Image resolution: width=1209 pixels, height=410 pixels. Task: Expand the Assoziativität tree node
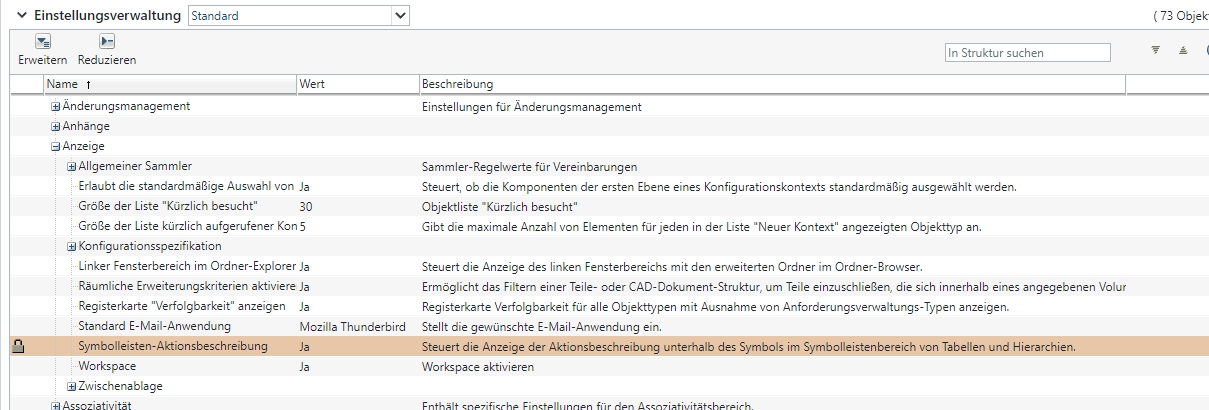[x=56, y=406]
